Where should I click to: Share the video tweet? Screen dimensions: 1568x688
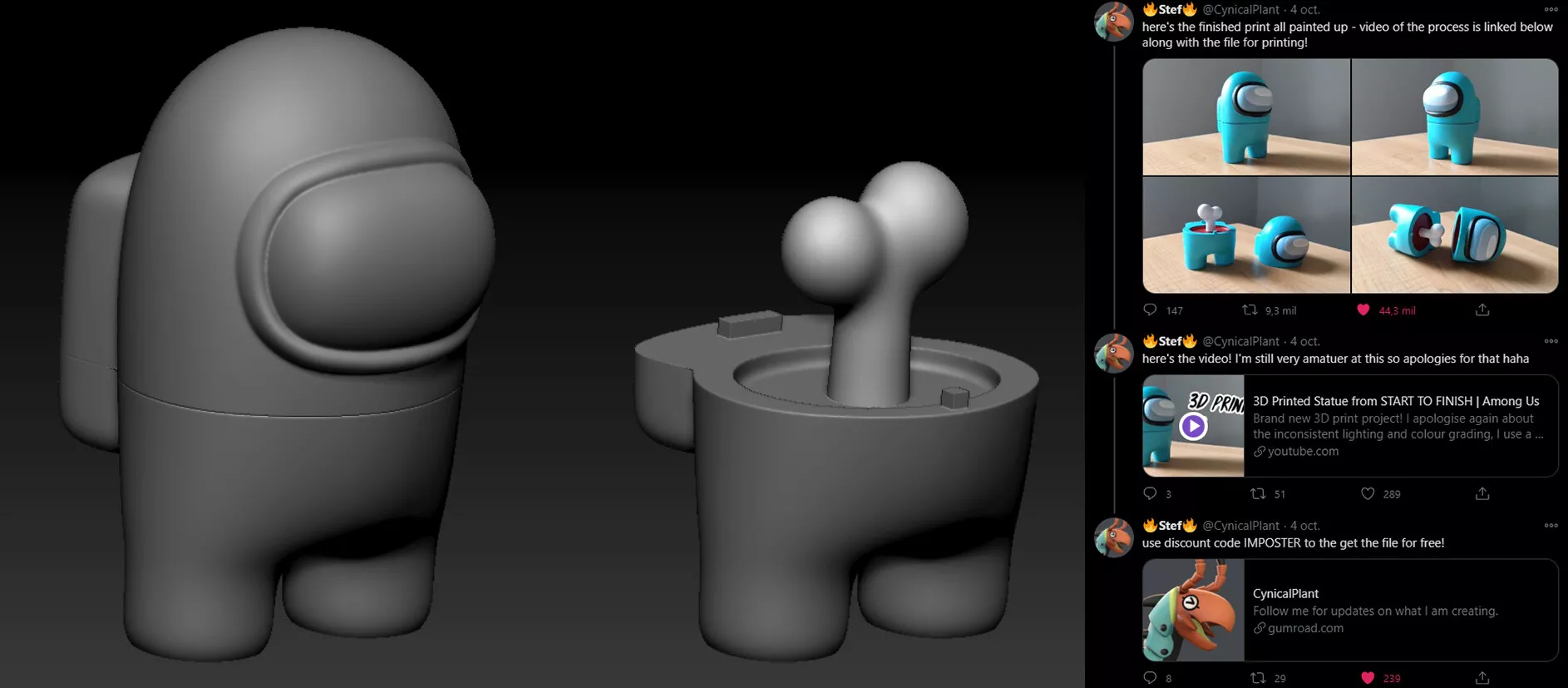click(1482, 494)
